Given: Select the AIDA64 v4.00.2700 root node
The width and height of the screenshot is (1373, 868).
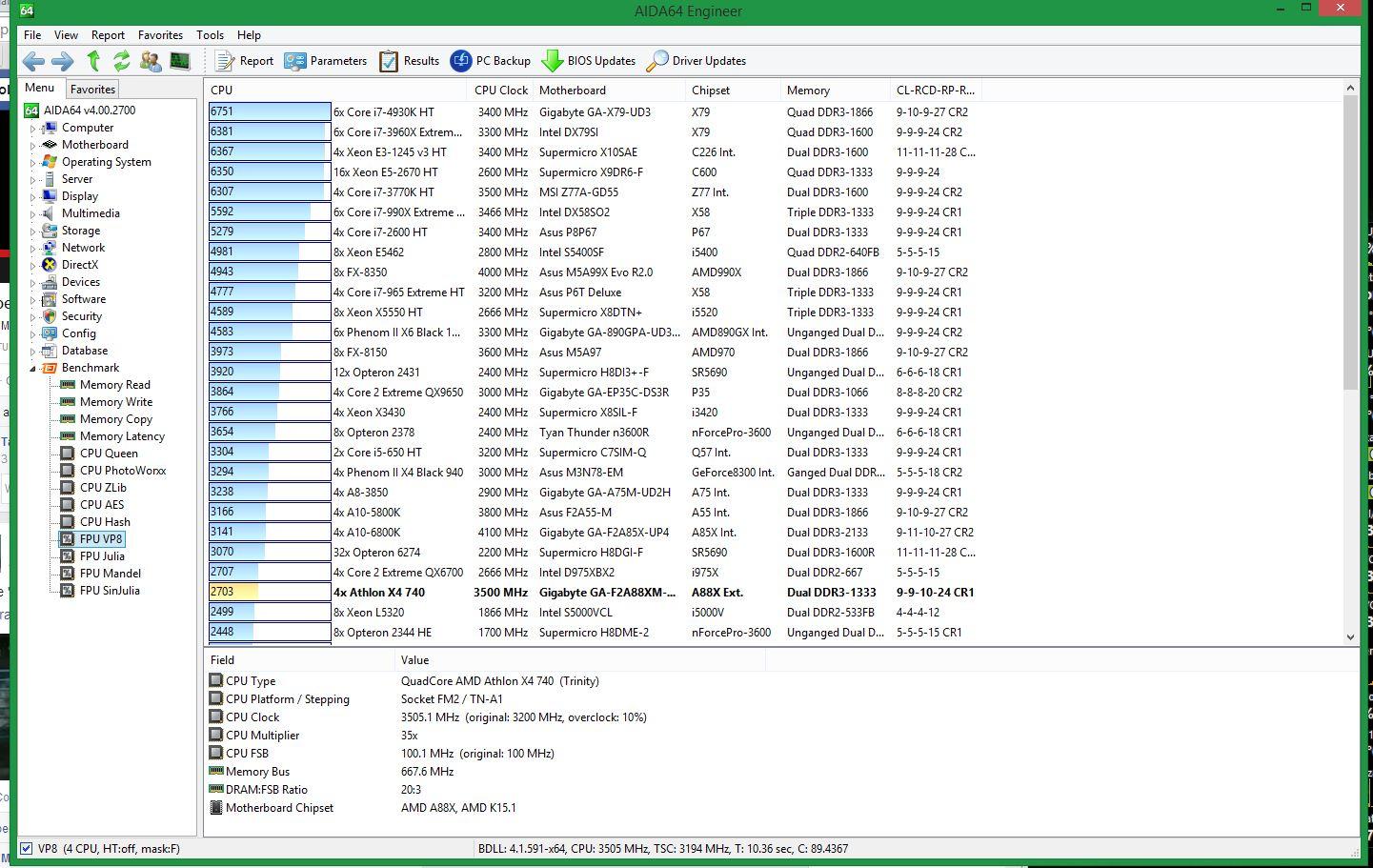Looking at the screenshot, I should point(90,111).
